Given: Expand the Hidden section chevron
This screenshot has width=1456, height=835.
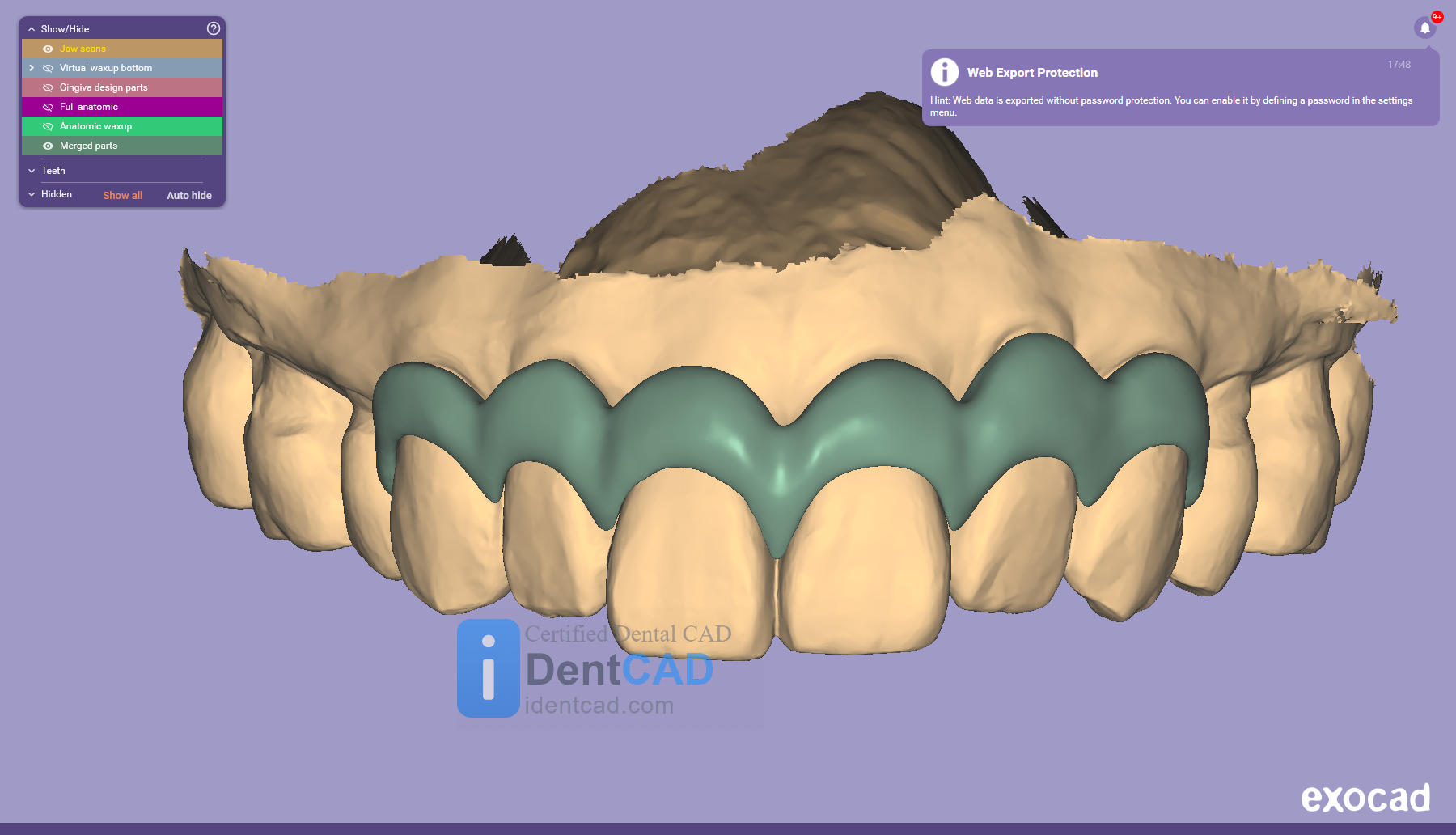Looking at the screenshot, I should click(x=32, y=194).
